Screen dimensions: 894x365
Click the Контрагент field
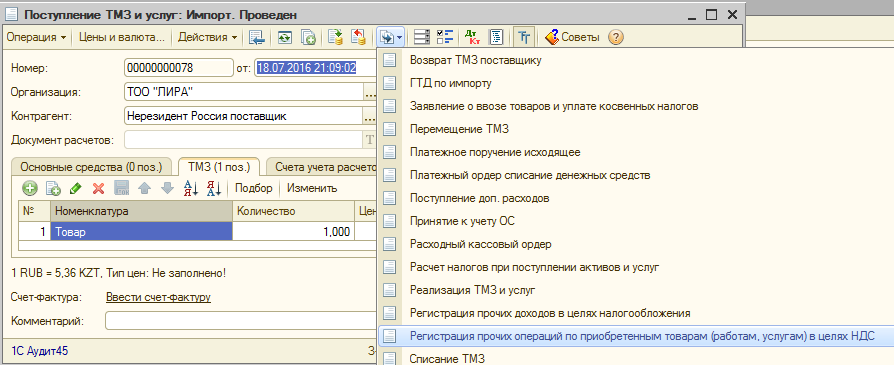(243, 116)
